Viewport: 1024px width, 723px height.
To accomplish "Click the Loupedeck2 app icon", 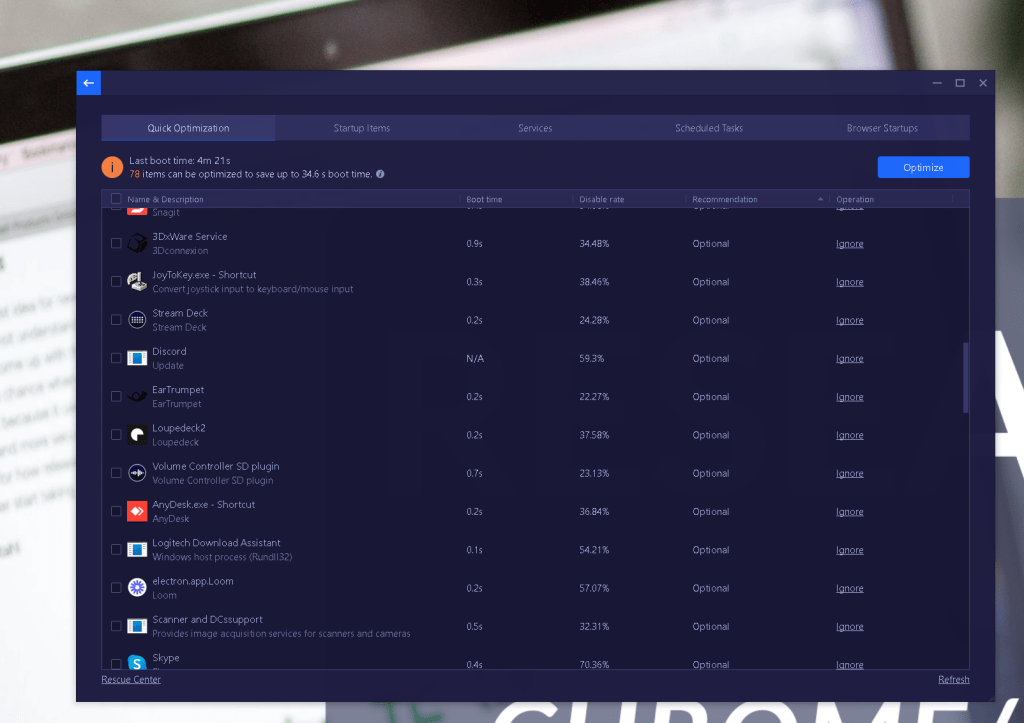I will click(x=137, y=434).
